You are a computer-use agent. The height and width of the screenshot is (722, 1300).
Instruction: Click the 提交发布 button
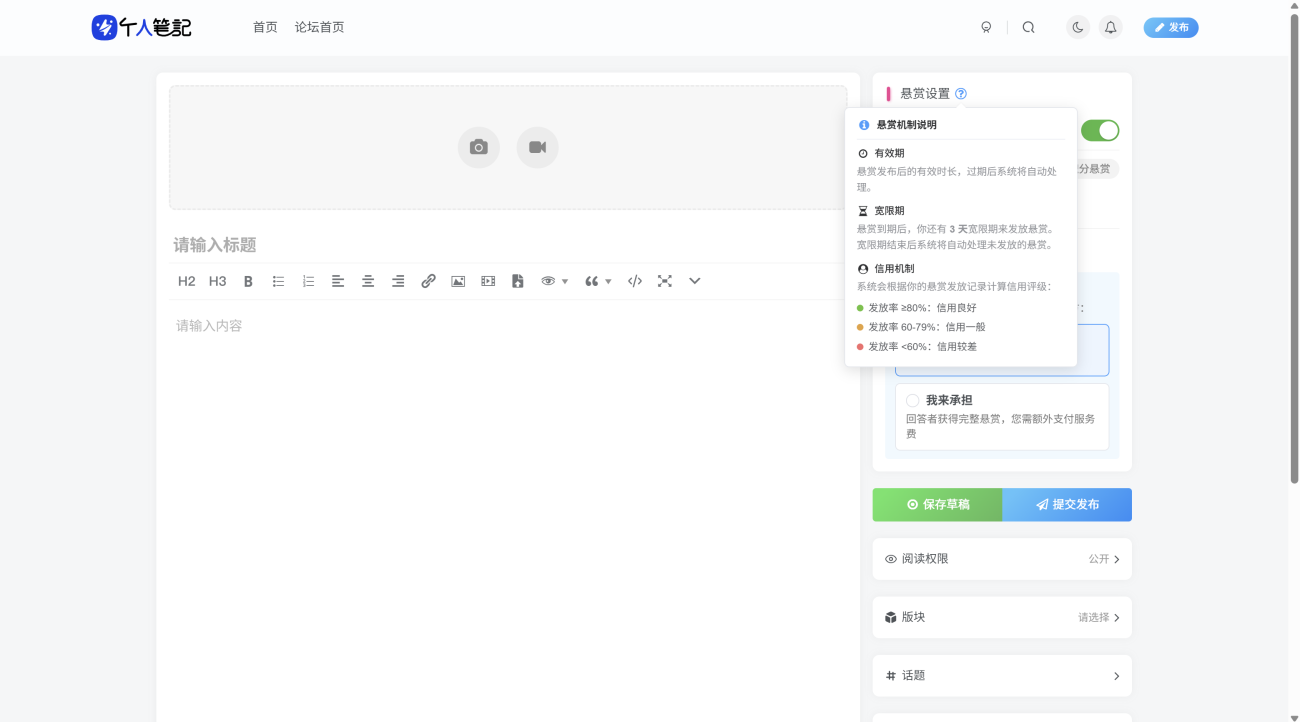click(x=1067, y=505)
